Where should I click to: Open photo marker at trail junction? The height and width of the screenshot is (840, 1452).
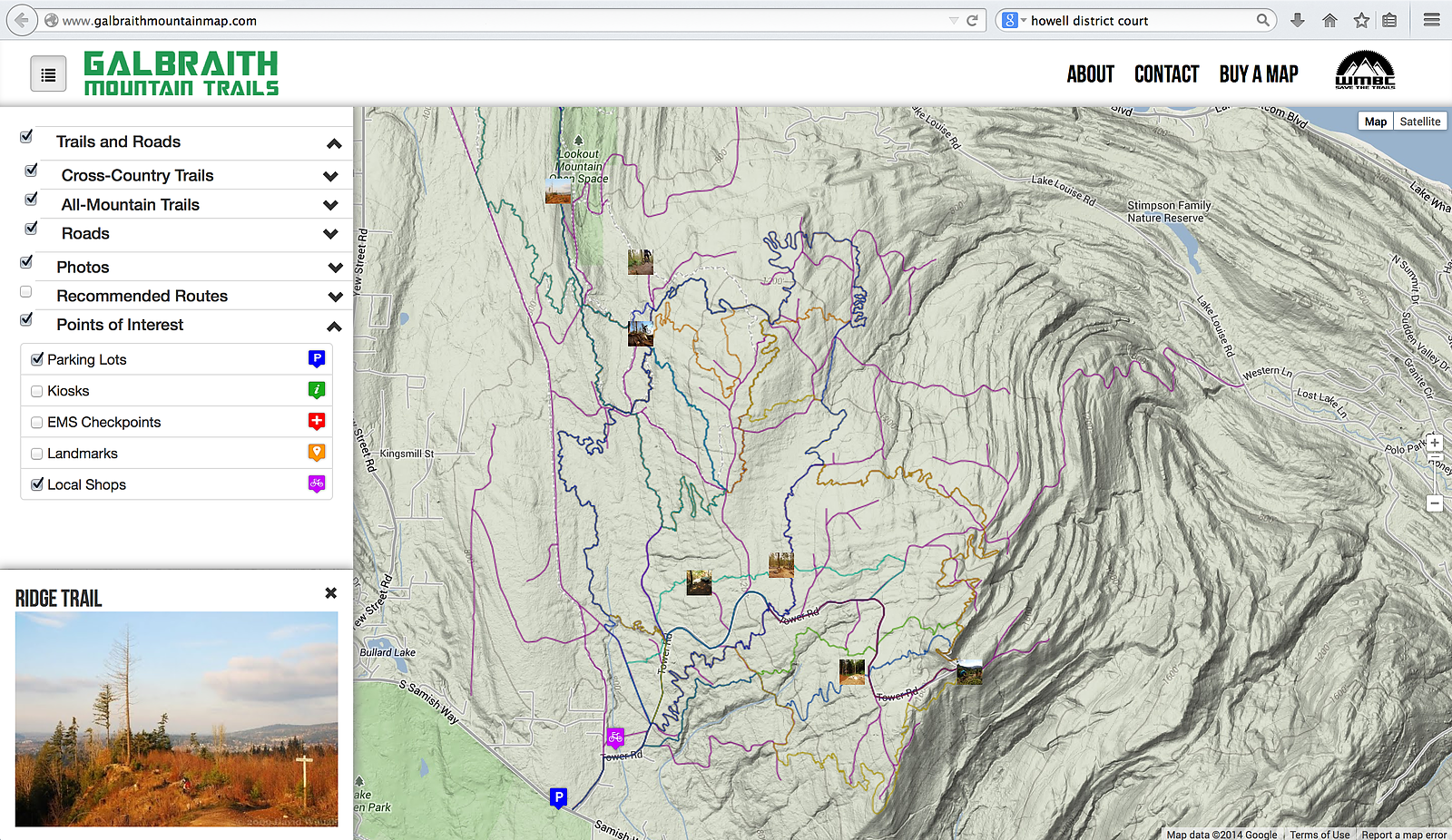pos(641,333)
